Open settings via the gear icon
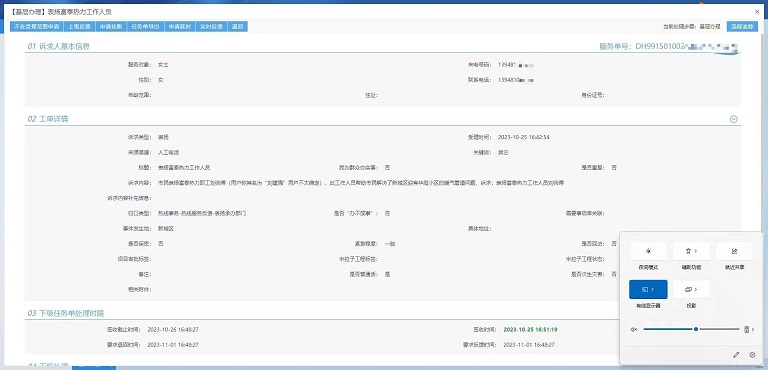This screenshot has height=370, width=768. [x=752, y=355]
